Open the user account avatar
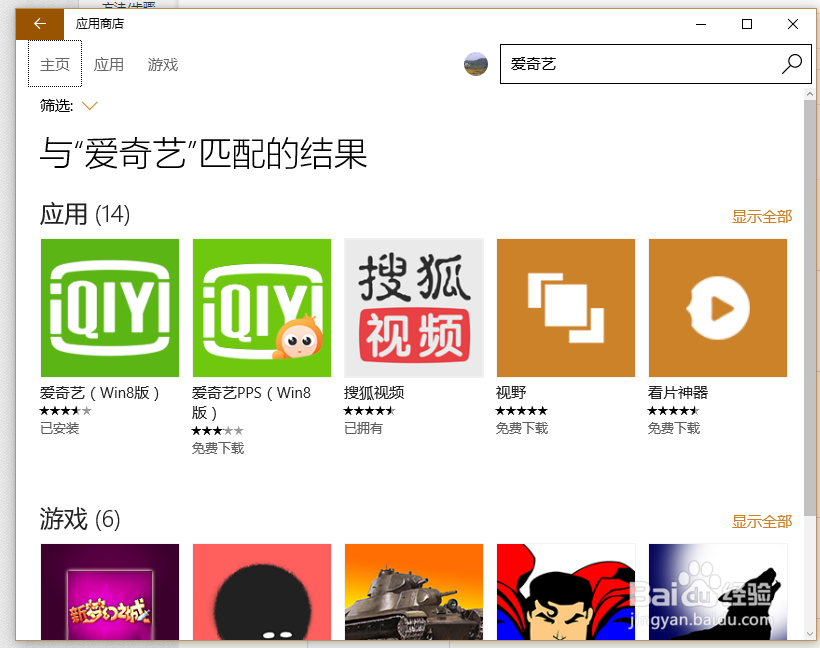The height and width of the screenshot is (648, 820). [475, 64]
